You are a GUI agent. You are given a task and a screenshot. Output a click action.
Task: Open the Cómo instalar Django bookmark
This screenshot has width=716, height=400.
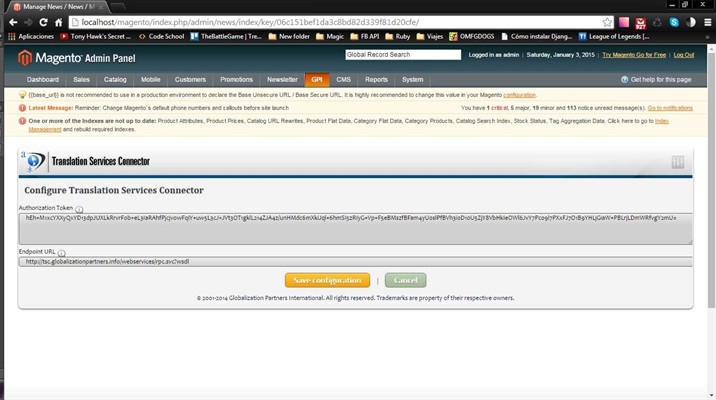pyautogui.click(x=536, y=36)
